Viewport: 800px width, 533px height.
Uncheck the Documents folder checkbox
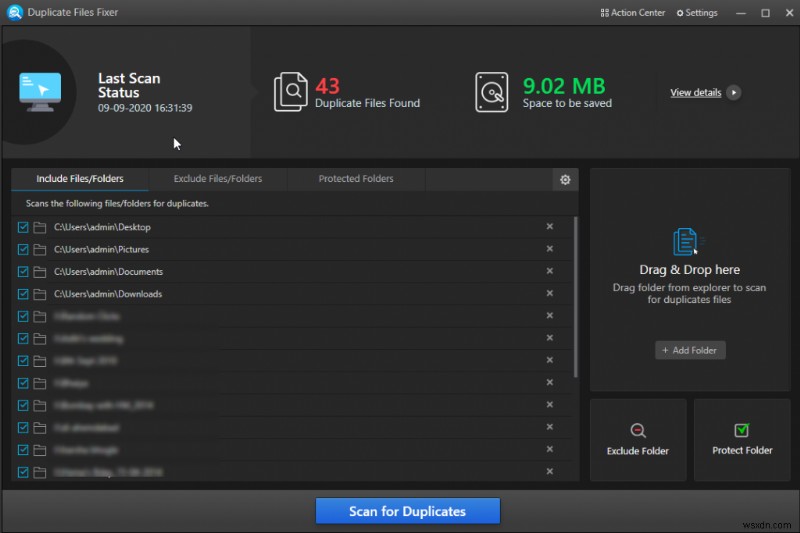(23, 272)
